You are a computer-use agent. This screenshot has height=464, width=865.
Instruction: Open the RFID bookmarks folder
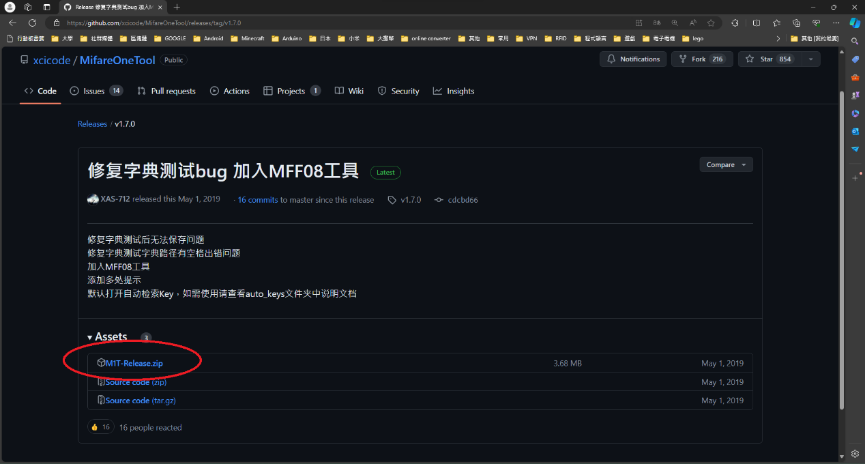click(555, 39)
